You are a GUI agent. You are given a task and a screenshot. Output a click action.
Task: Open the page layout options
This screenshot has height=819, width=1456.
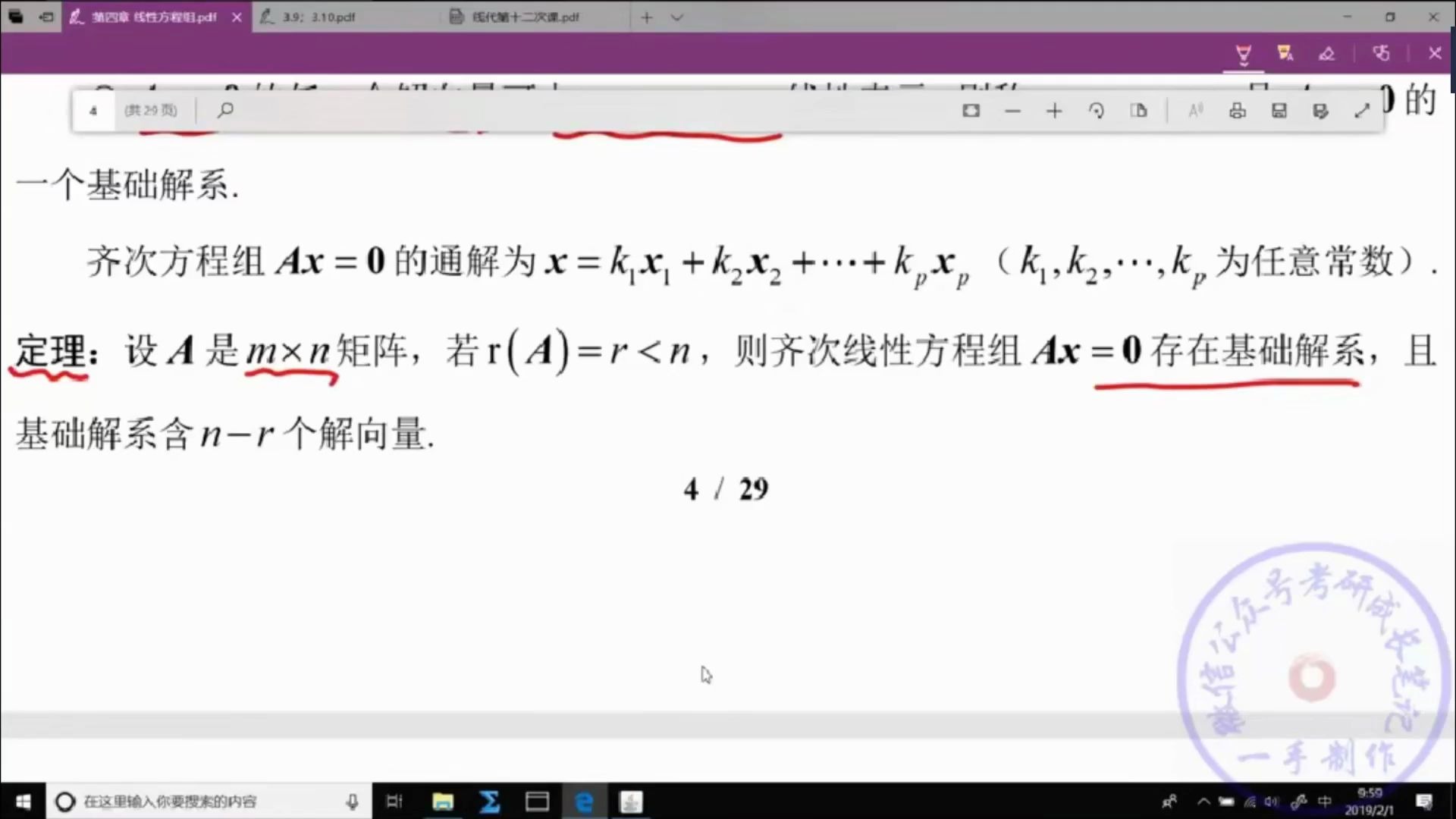tap(1139, 111)
